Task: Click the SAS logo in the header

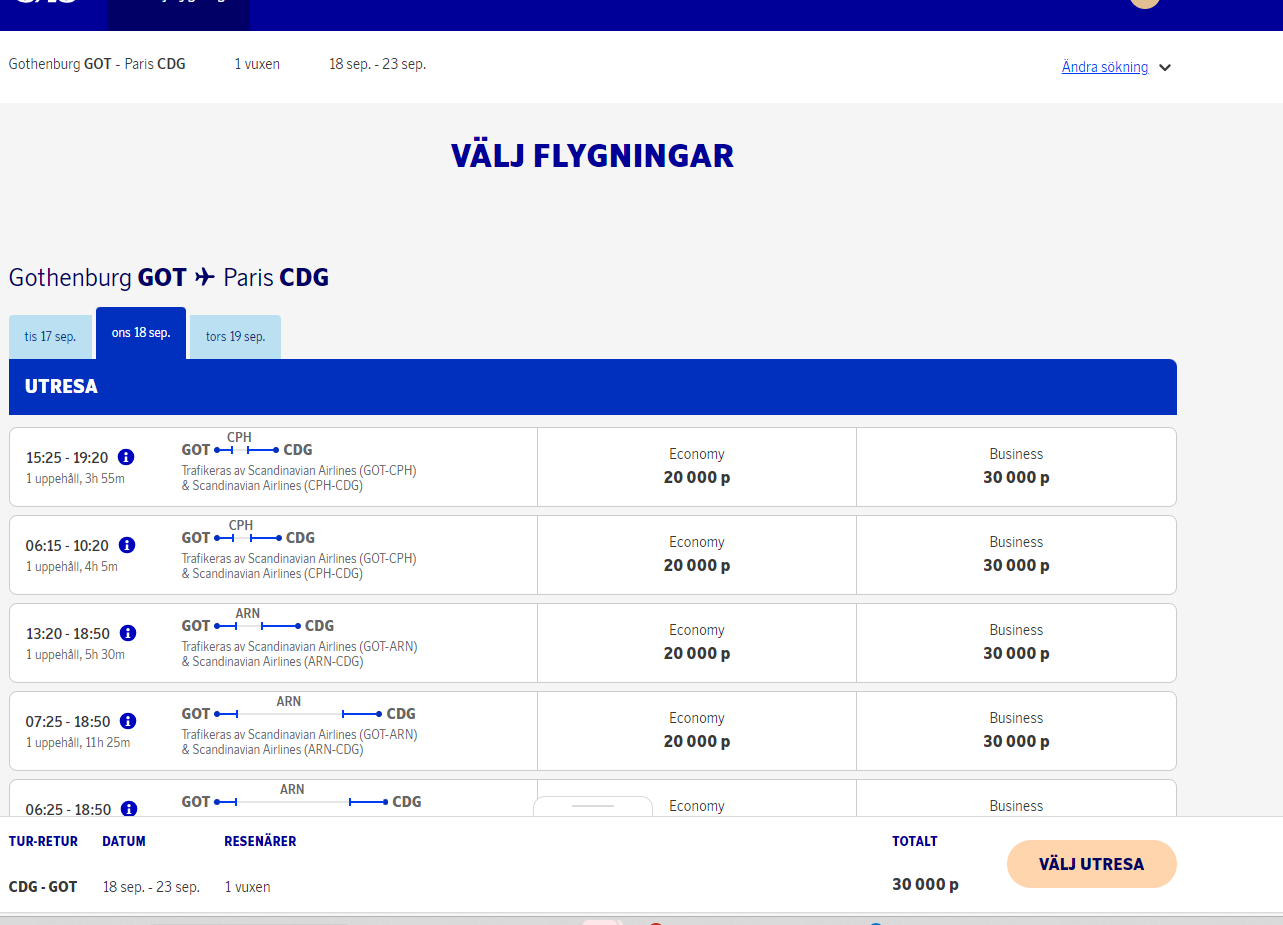Action: click(45, 3)
